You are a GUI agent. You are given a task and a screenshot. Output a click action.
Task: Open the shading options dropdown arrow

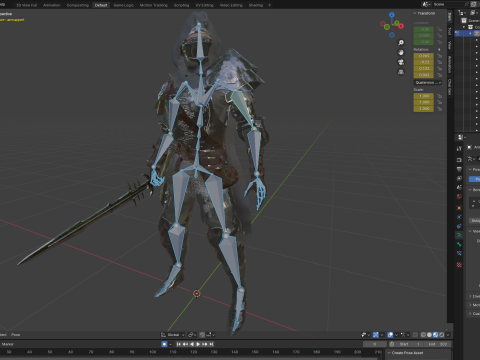448,335
